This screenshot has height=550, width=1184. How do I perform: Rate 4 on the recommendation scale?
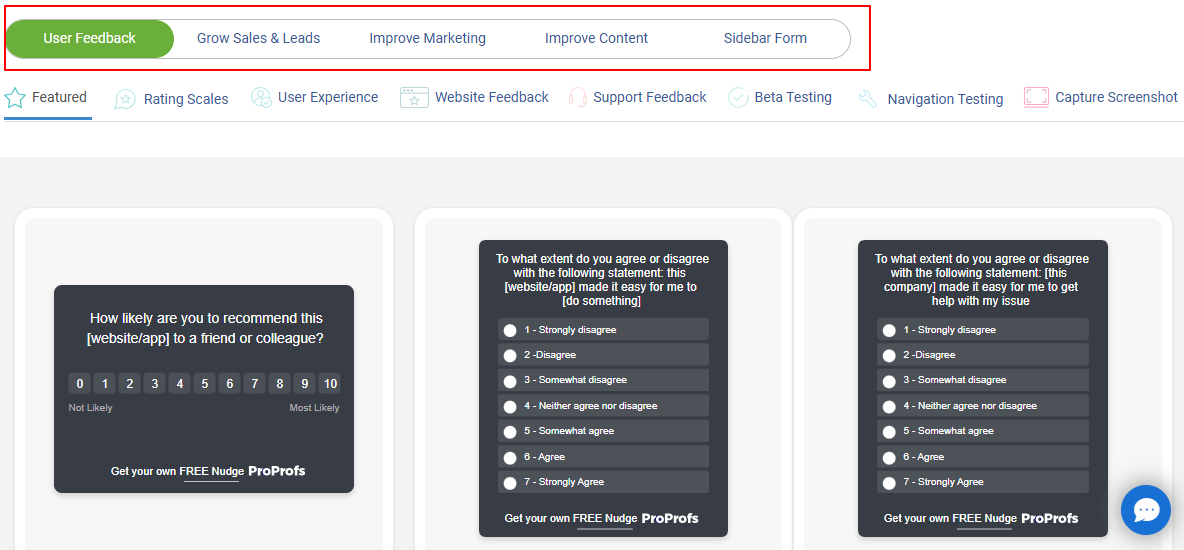179,383
